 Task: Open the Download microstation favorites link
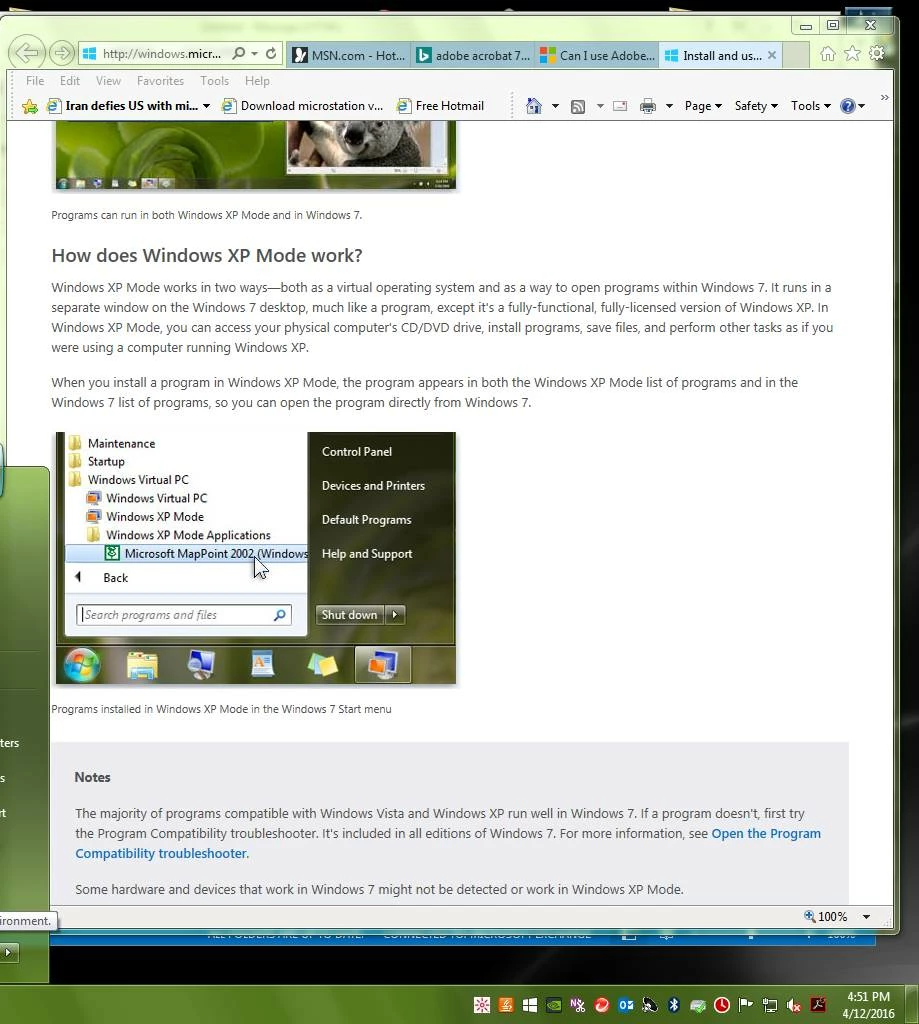point(302,106)
